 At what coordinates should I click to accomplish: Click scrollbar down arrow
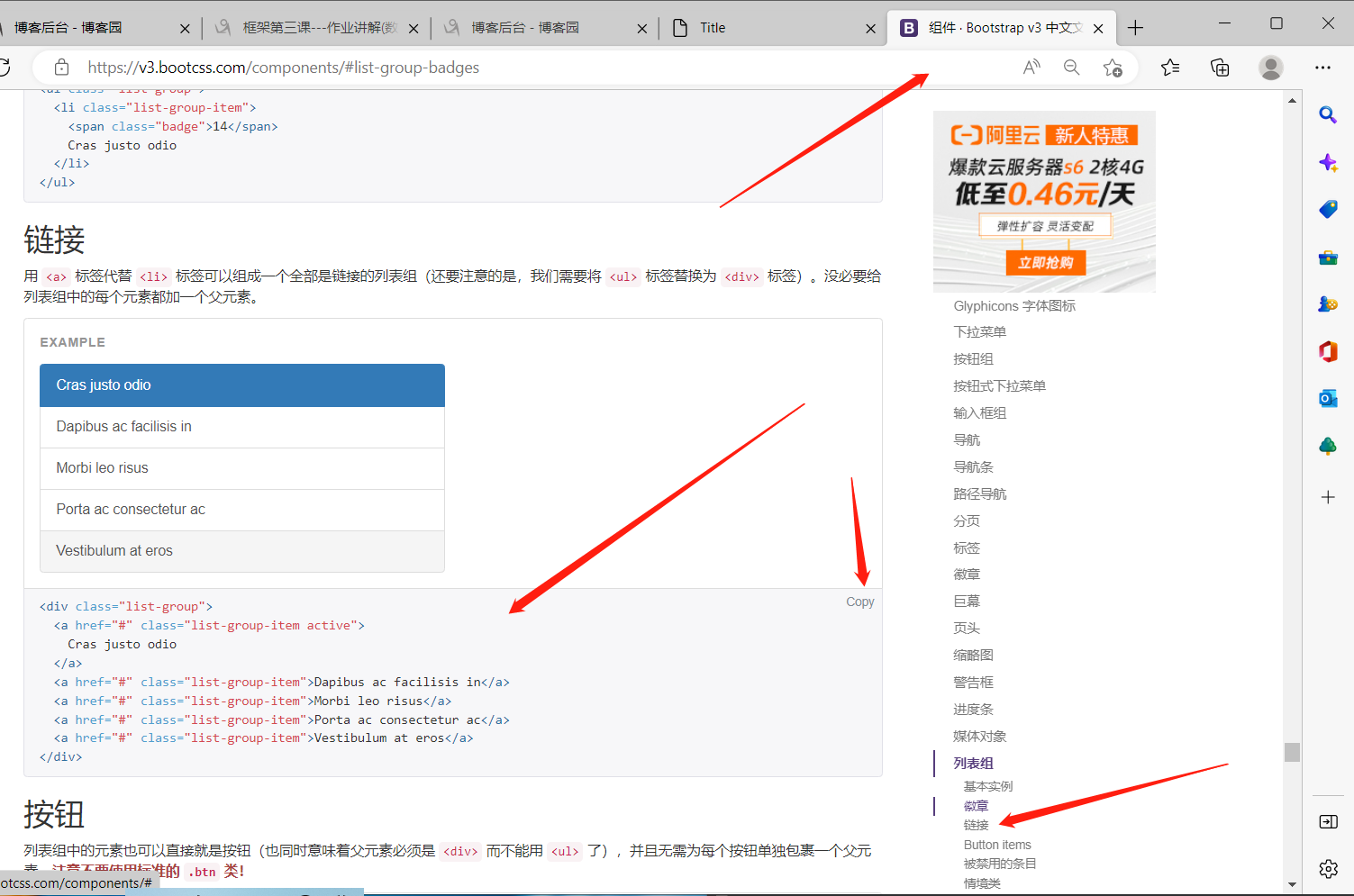(x=1292, y=884)
